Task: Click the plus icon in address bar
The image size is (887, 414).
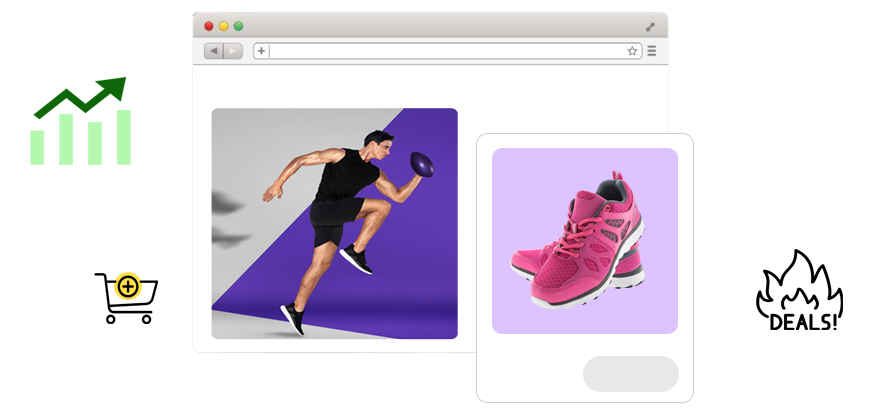Action: point(261,51)
